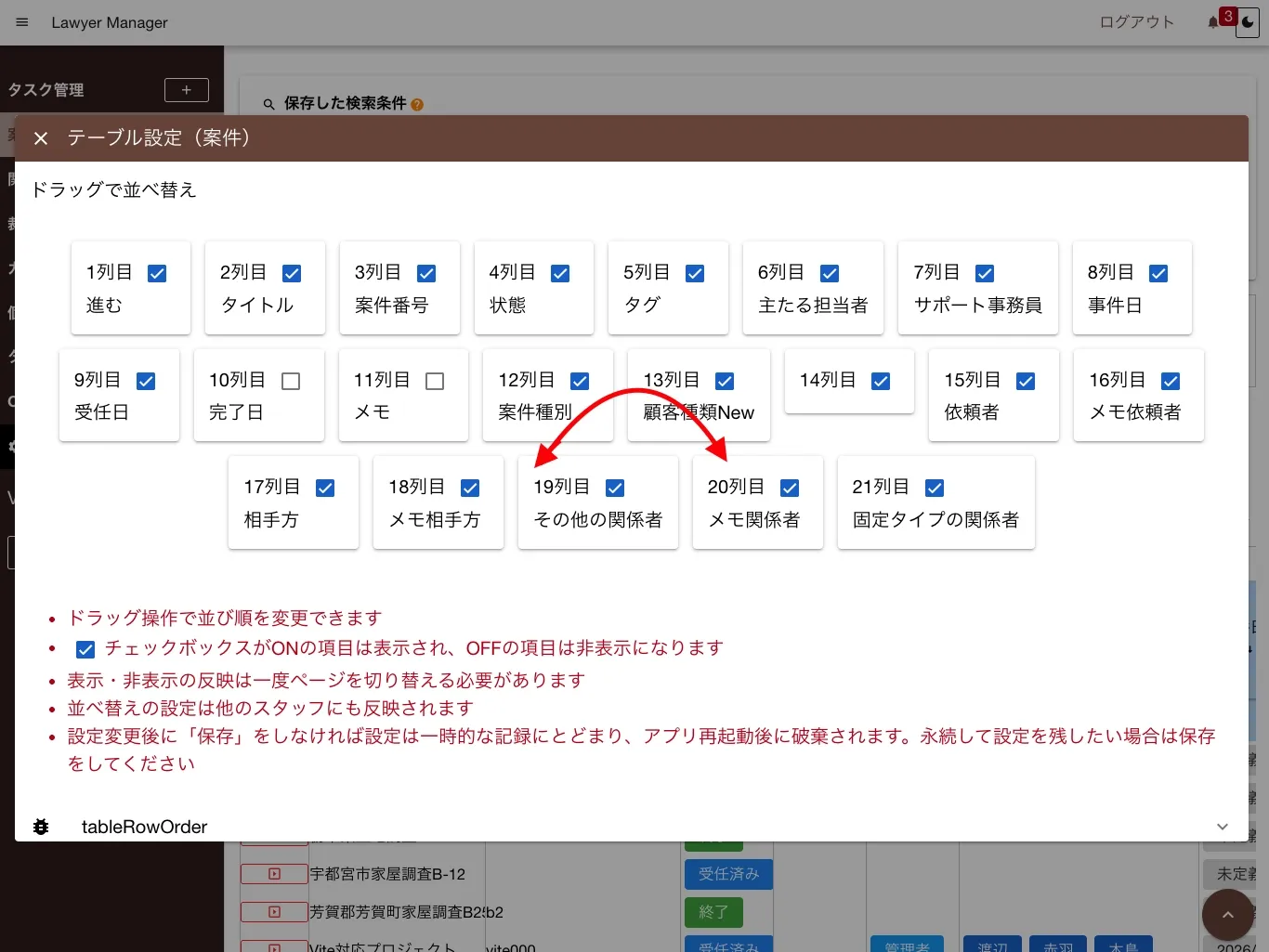
Task: Uncheck the 1列目 進む checkbox
Action: 157,274
